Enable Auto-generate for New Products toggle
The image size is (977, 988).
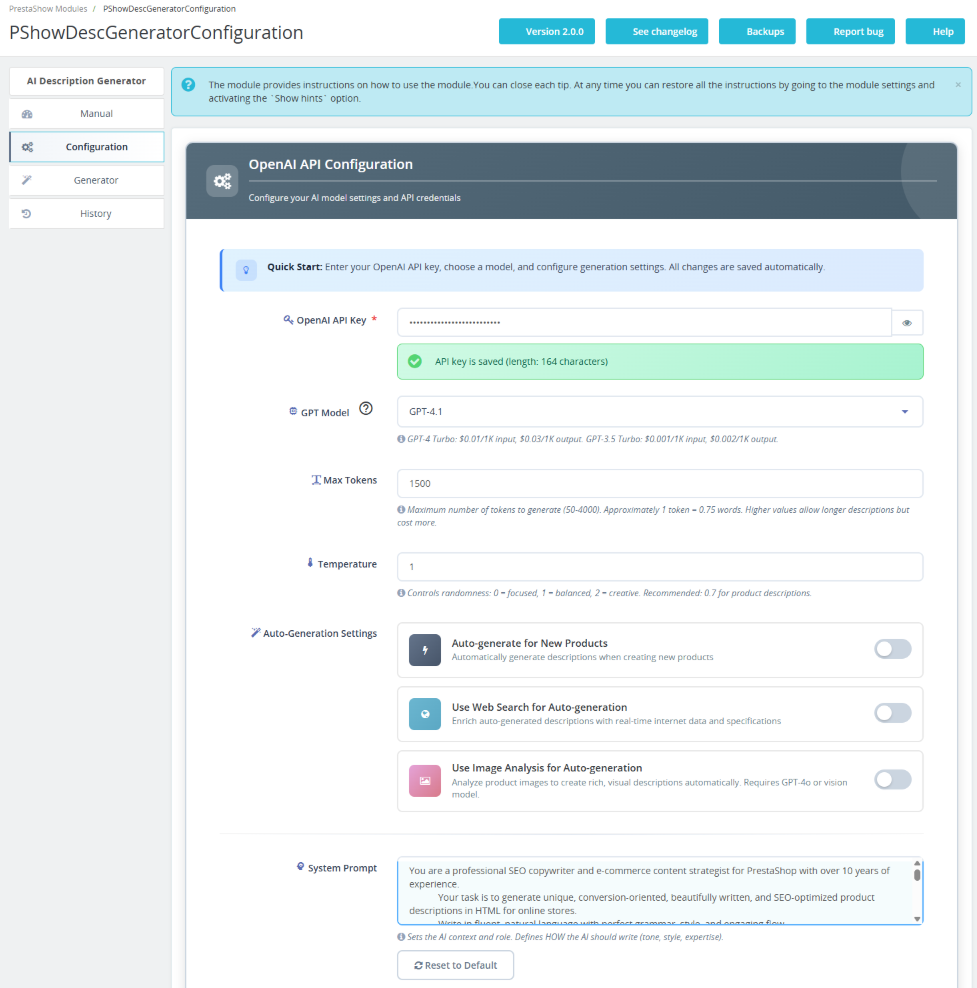pos(892,649)
